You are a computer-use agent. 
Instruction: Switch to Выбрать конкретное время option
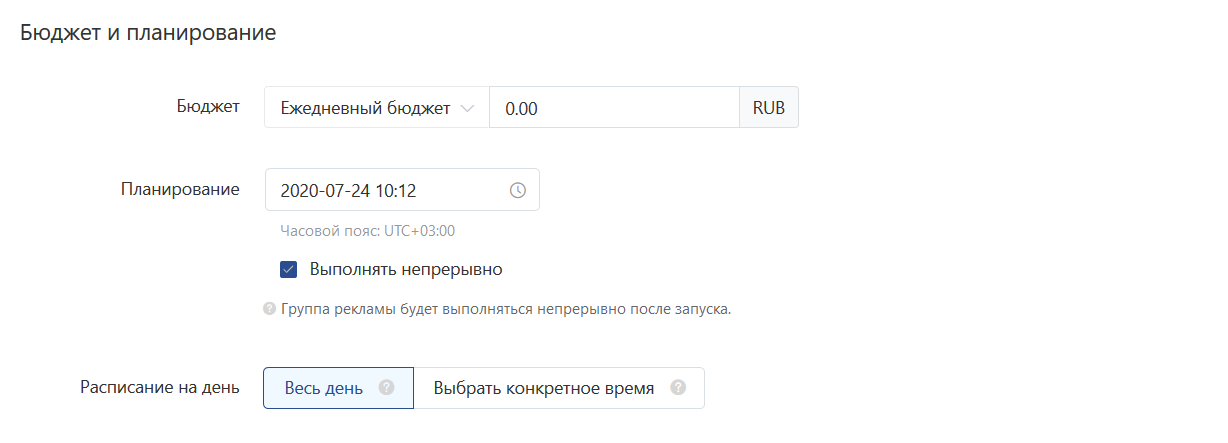[544, 388]
